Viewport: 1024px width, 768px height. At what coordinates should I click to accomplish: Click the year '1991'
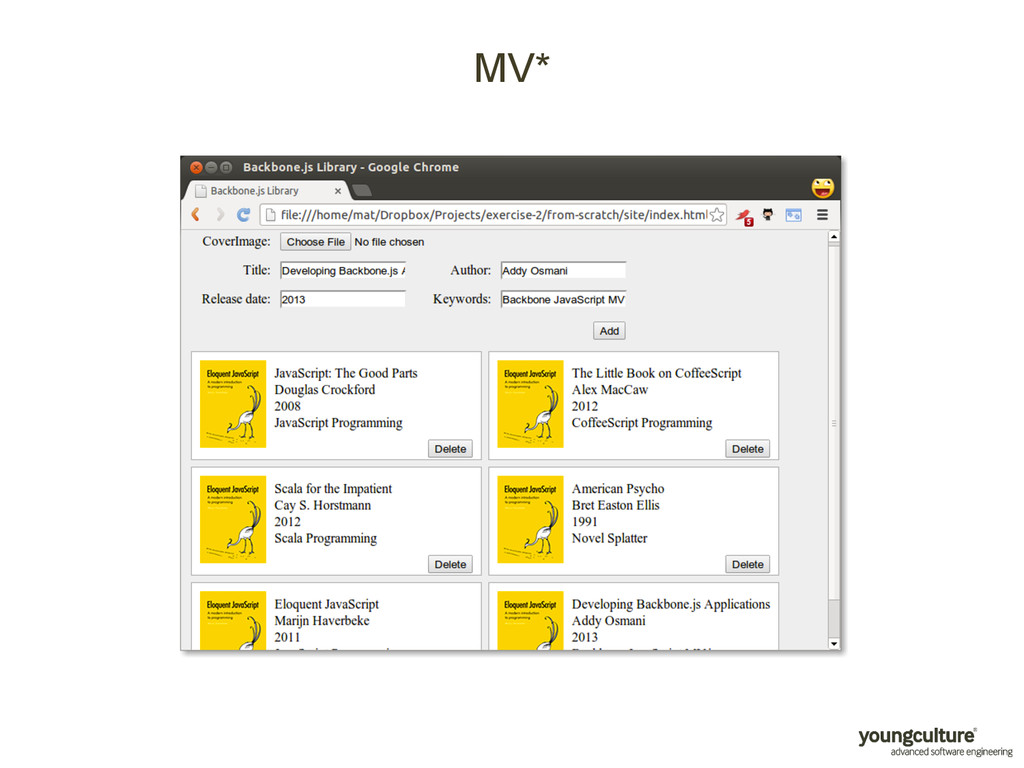point(584,522)
